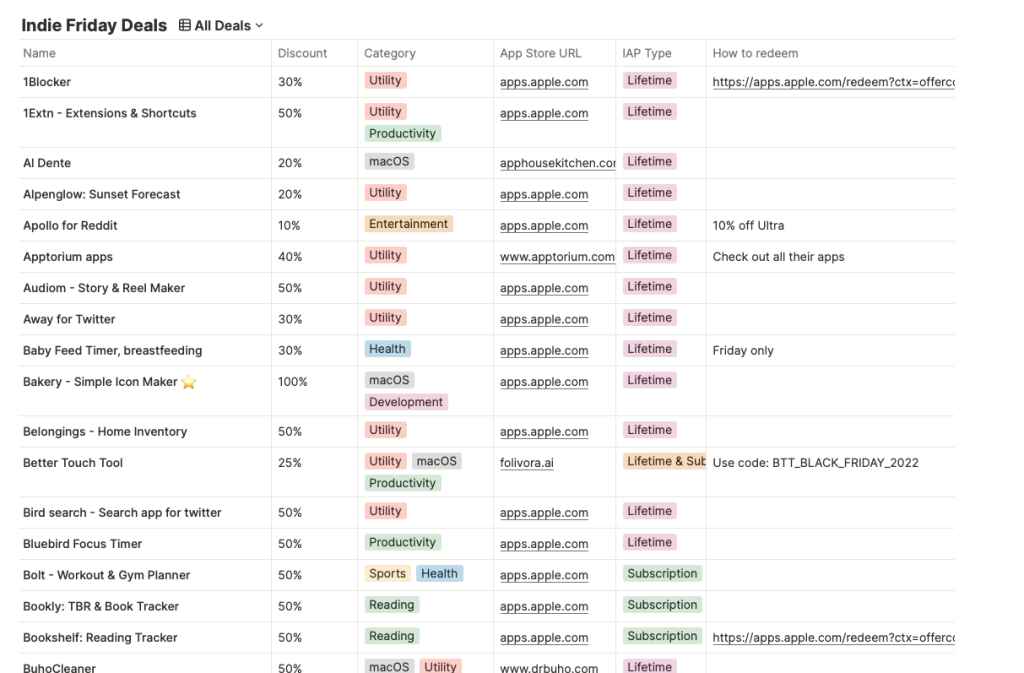Viewport: 1024px width, 673px height.
Task: Click the table view icon beside All Deals
Action: (x=185, y=26)
